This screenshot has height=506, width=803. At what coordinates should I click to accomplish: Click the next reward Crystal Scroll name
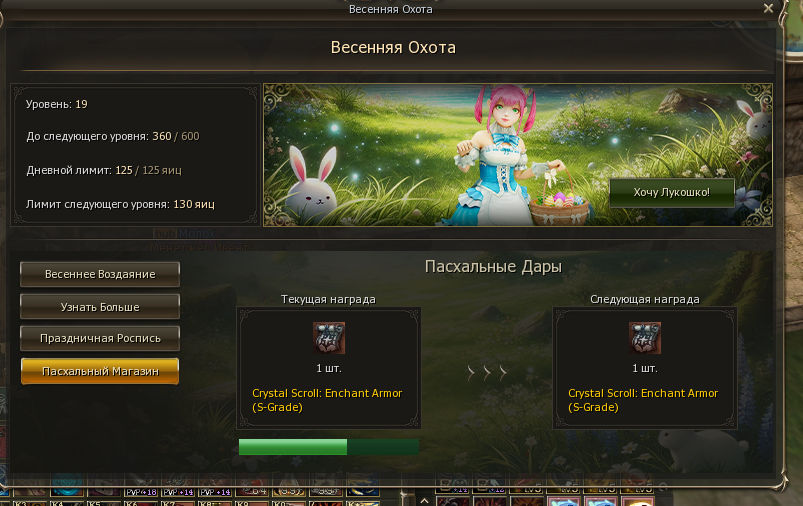643,400
